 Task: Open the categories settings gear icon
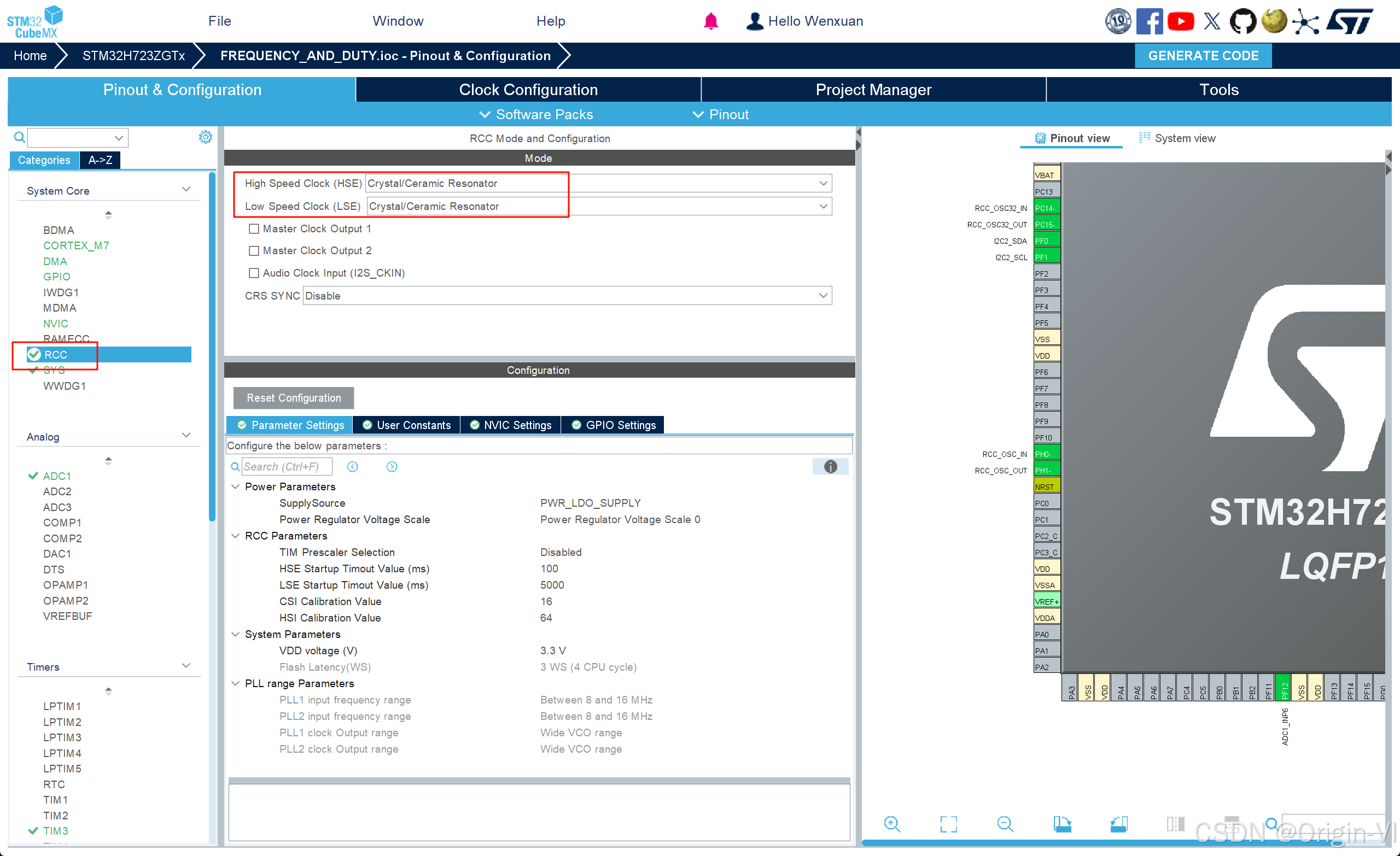click(x=205, y=137)
